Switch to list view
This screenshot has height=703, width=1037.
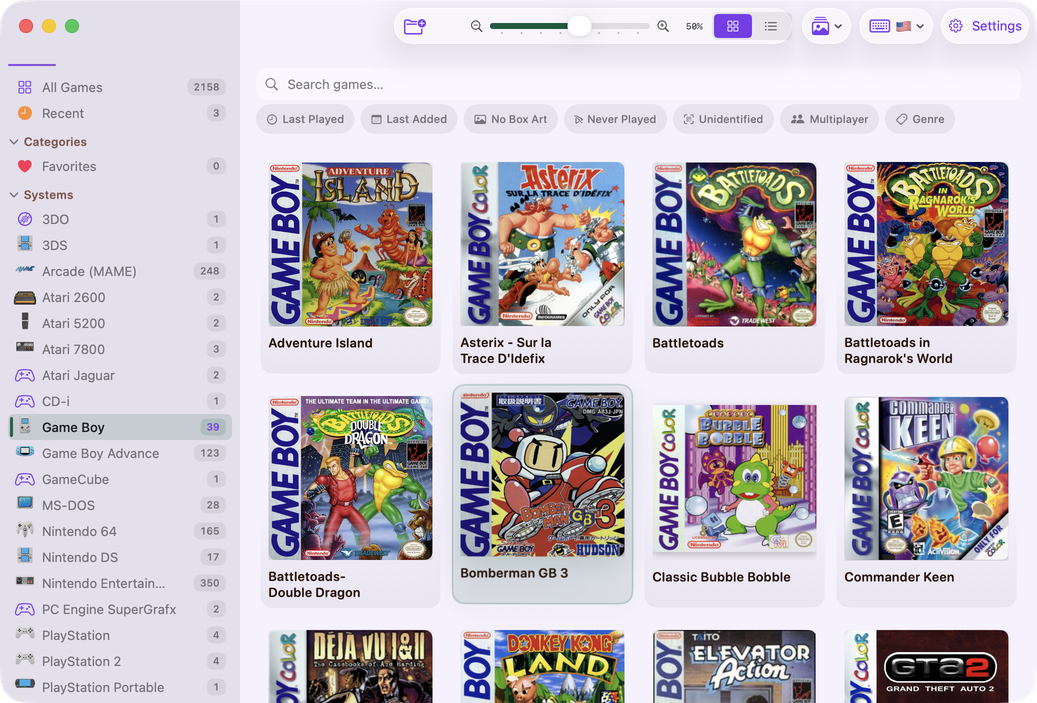[770, 26]
